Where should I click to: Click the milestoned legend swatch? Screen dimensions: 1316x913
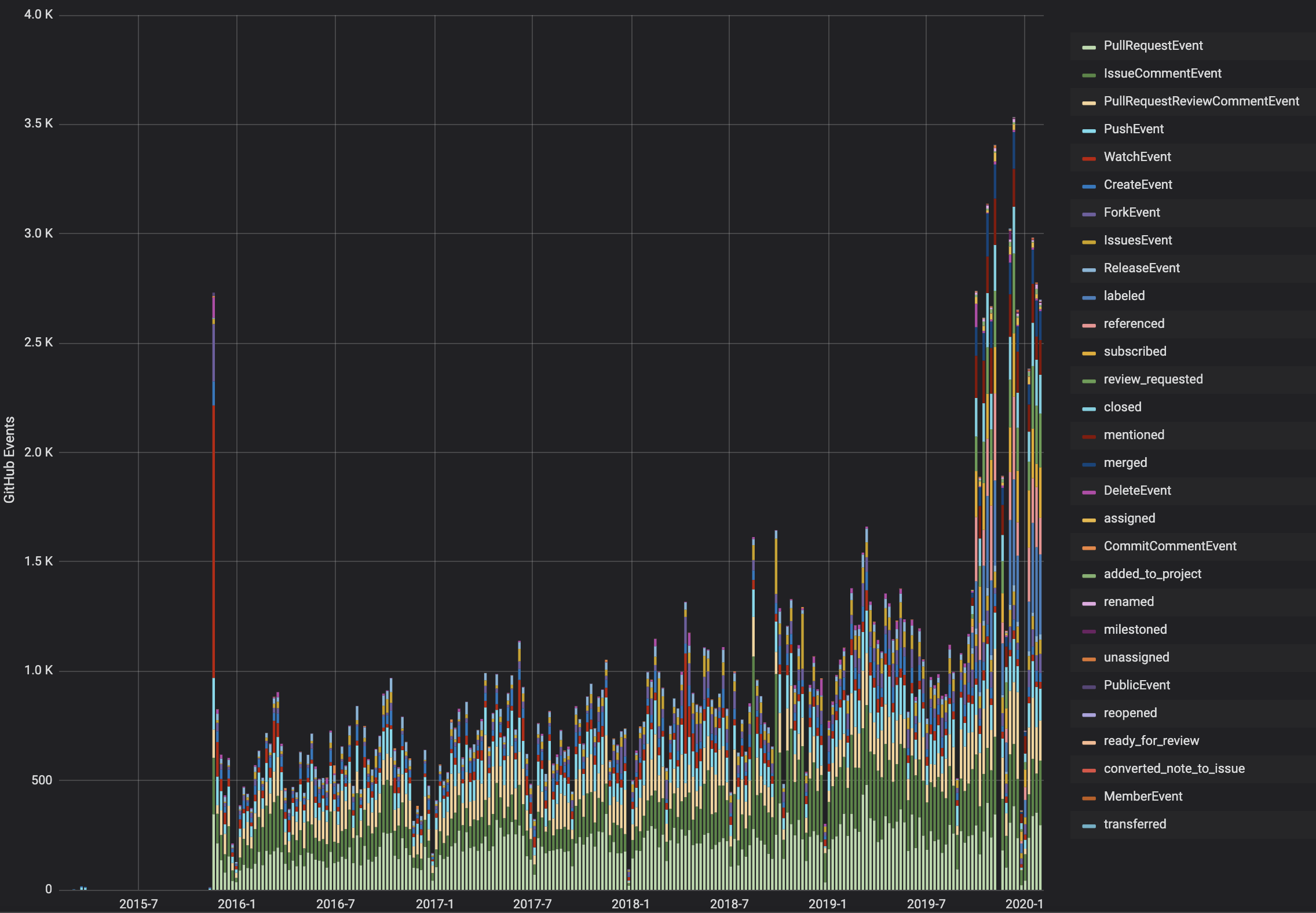[1089, 631]
